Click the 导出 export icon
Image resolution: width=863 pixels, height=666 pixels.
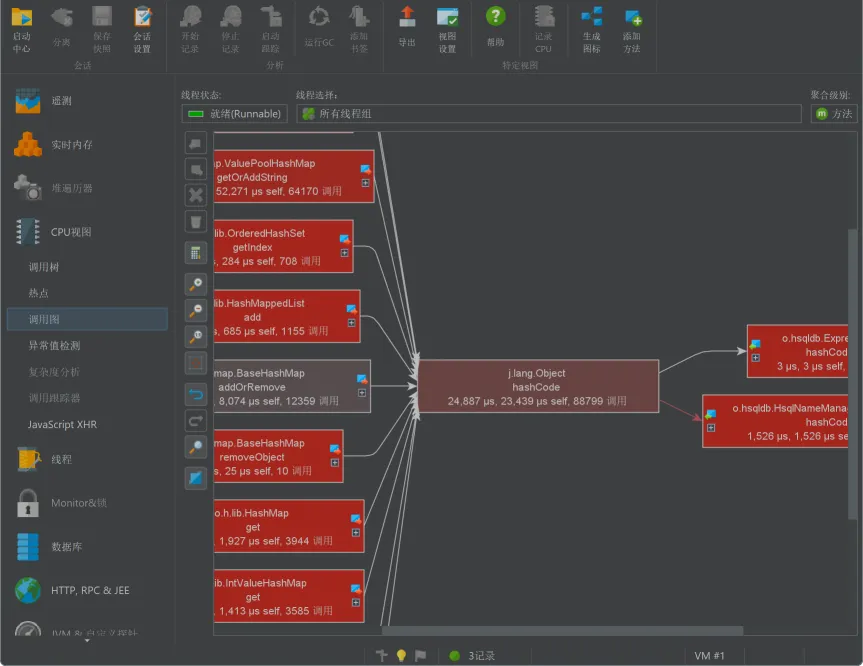[407, 28]
